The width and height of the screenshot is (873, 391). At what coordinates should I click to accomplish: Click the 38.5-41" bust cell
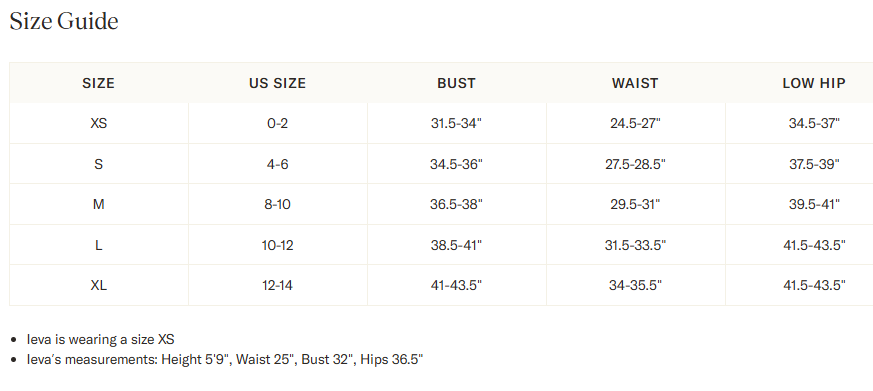[456, 245]
